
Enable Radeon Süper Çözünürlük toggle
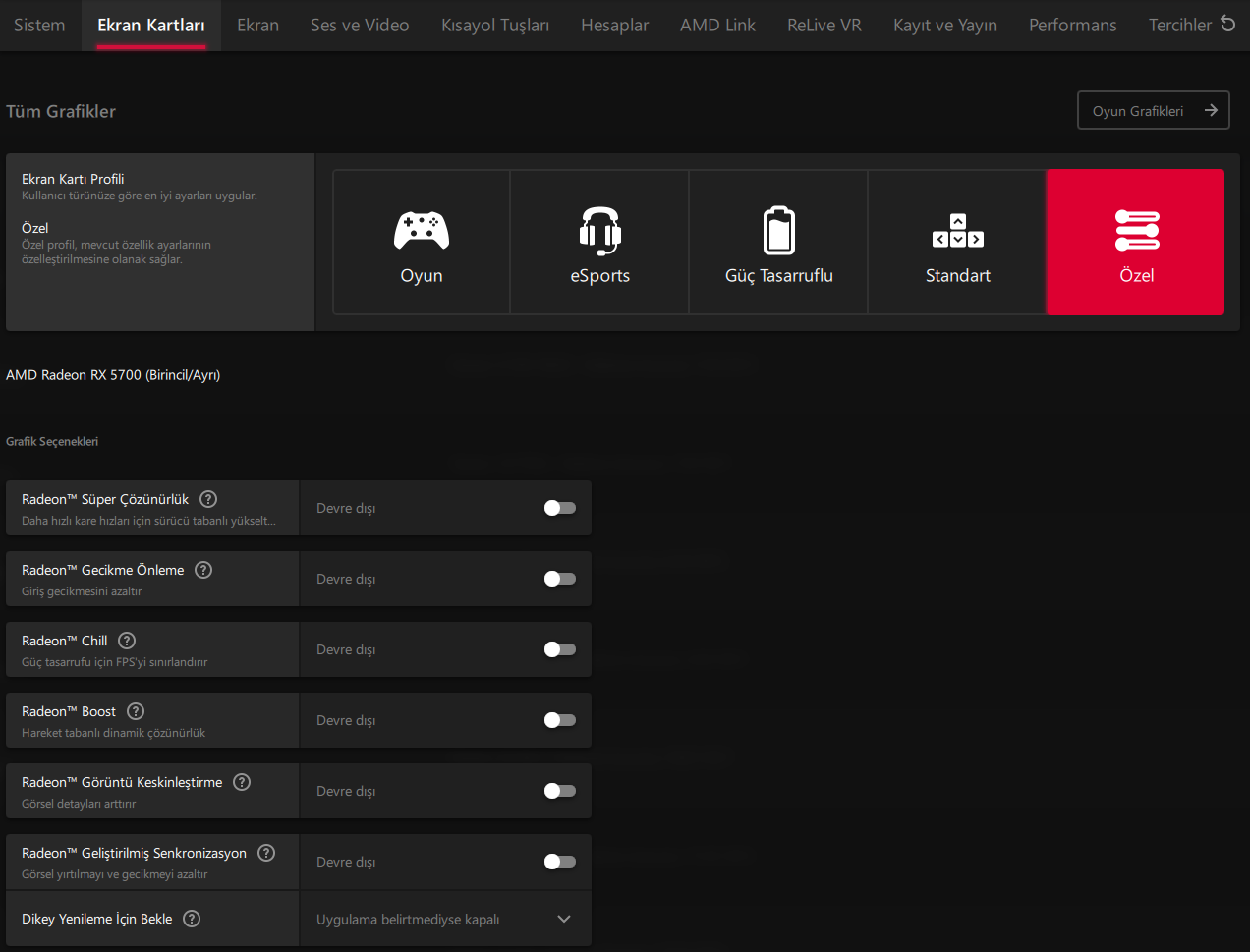560,508
